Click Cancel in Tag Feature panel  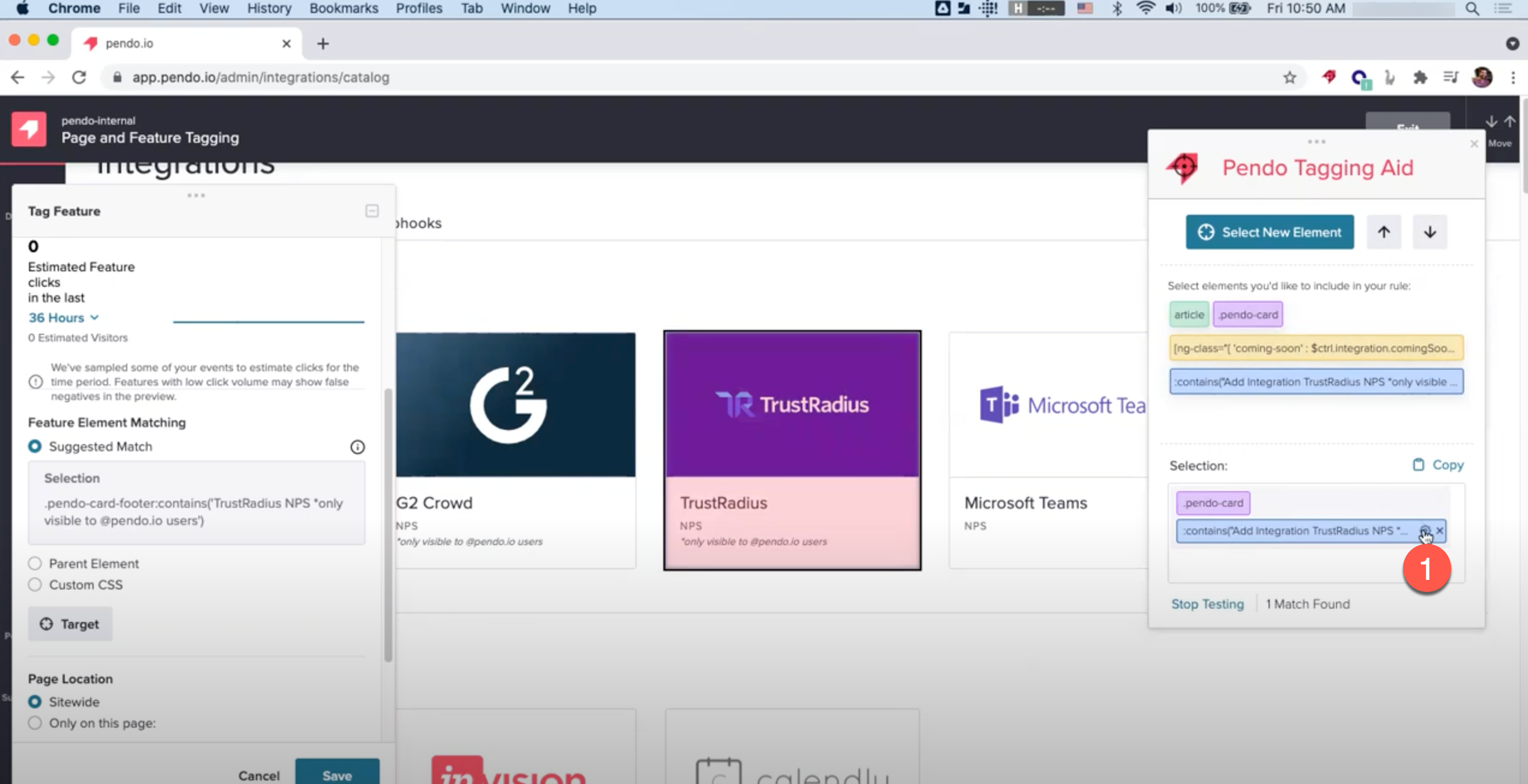[x=259, y=775]
